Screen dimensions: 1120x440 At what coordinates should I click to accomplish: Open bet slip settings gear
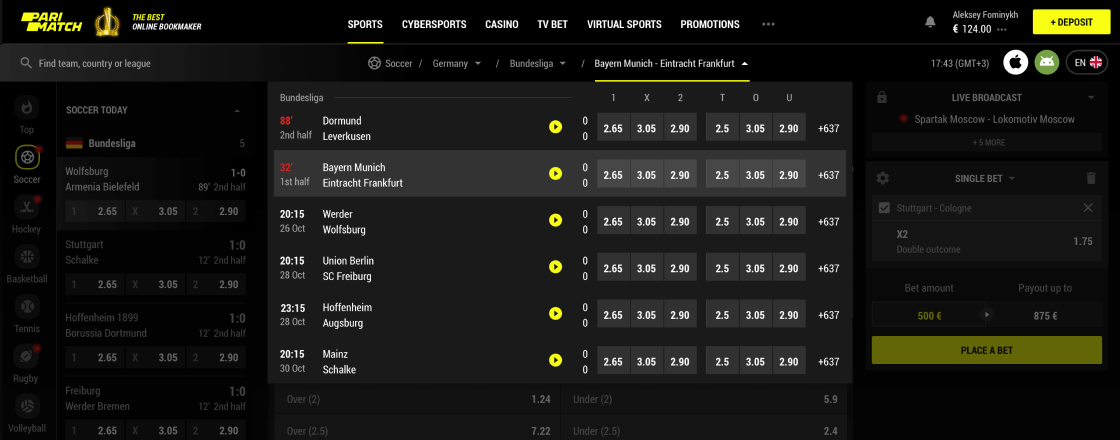click(883, 178)
